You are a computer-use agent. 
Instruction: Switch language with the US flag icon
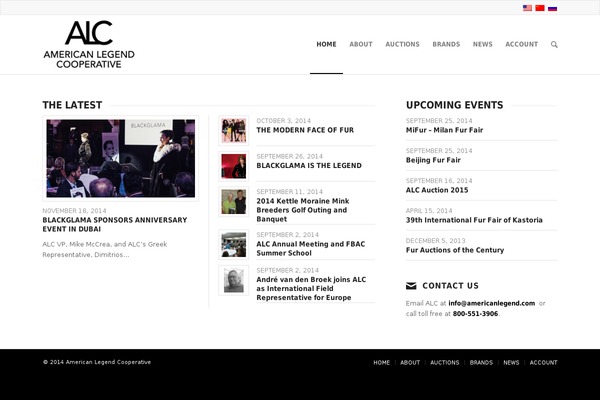(527, 8)
